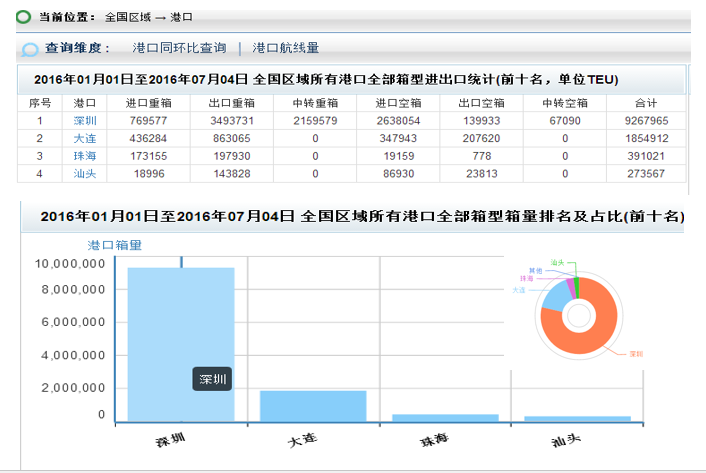Click the blue query dimension bubble icon
The width and height of the screenshot is (706, 473).
[30, 48]
